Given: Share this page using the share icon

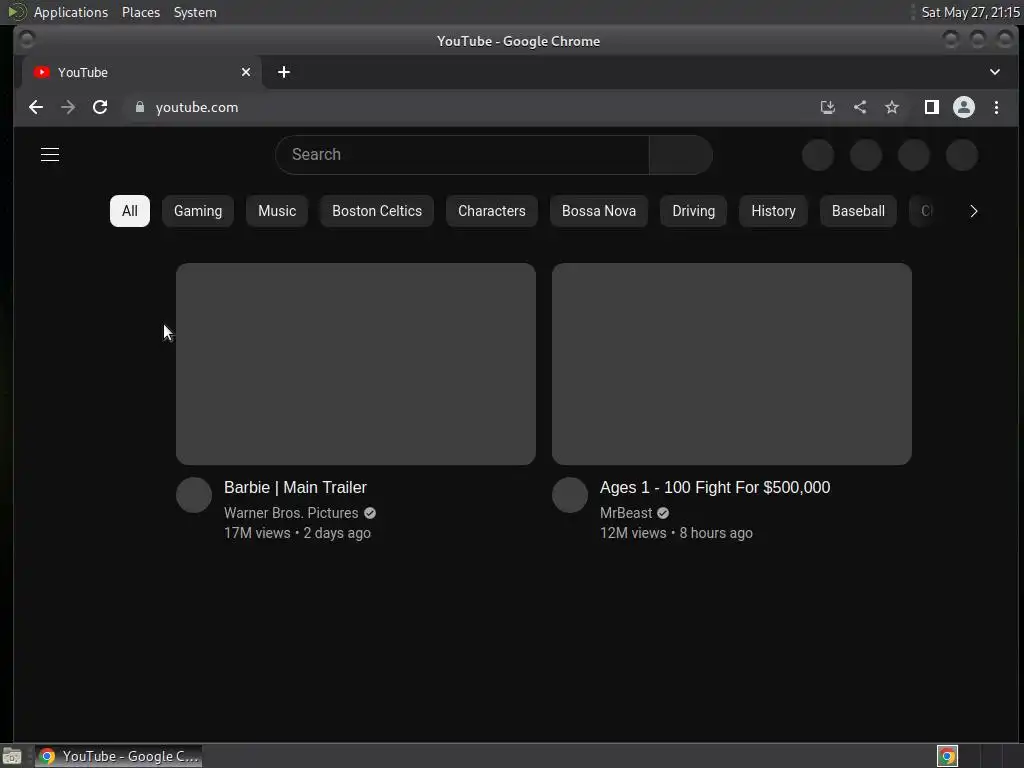Looking at the screenshot, I should (859, 107).
